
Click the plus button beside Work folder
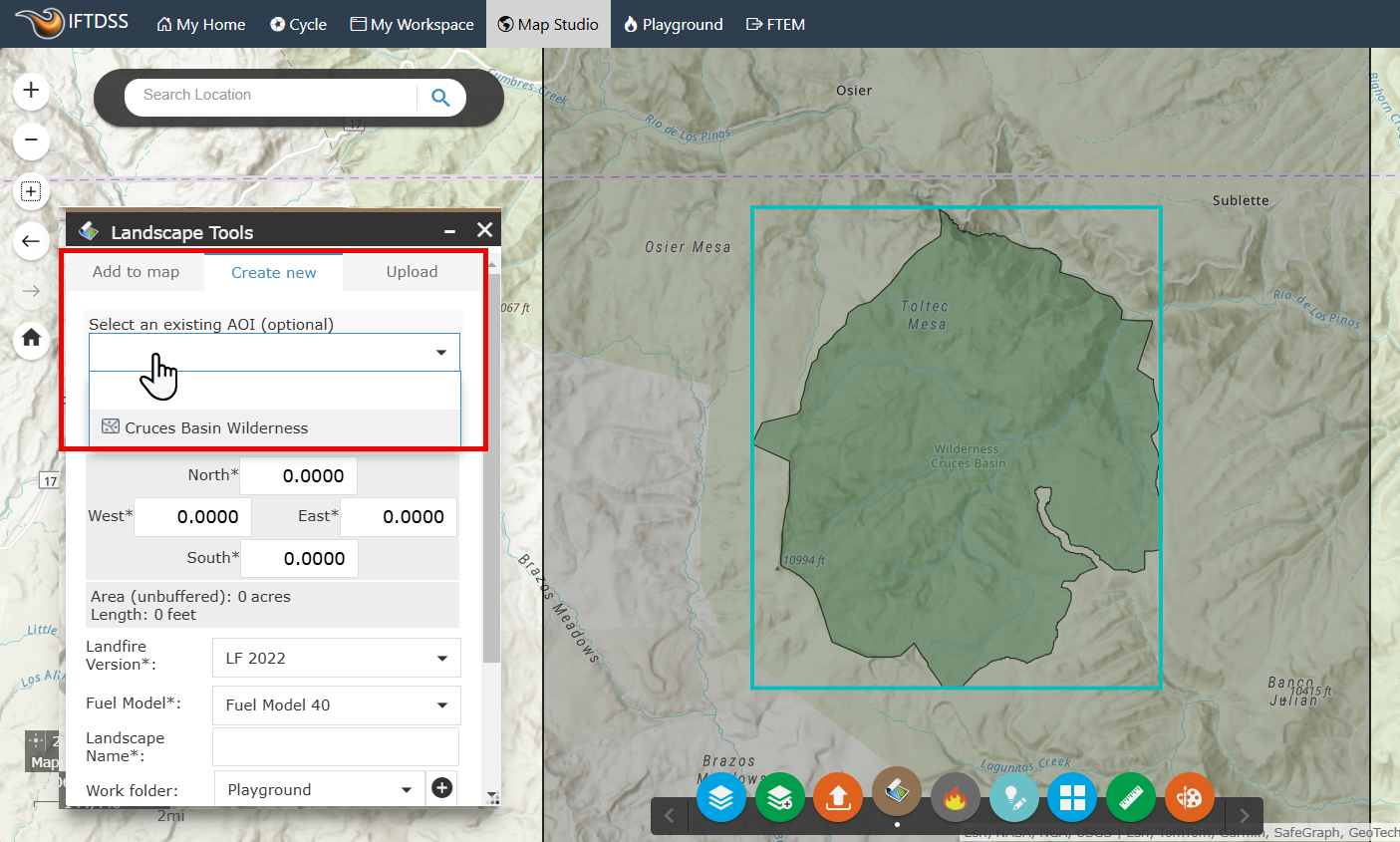point(440,788)
